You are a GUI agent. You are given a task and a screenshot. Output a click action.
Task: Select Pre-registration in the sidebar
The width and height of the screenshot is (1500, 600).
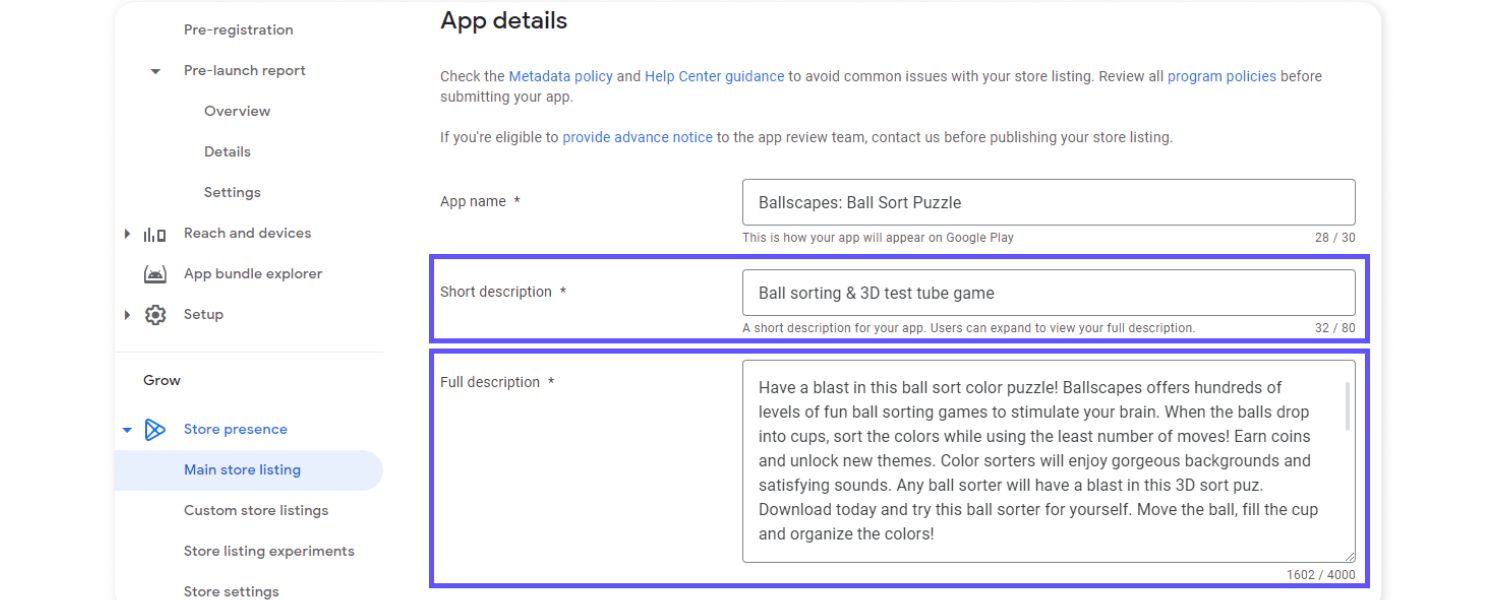pos(237,29)
